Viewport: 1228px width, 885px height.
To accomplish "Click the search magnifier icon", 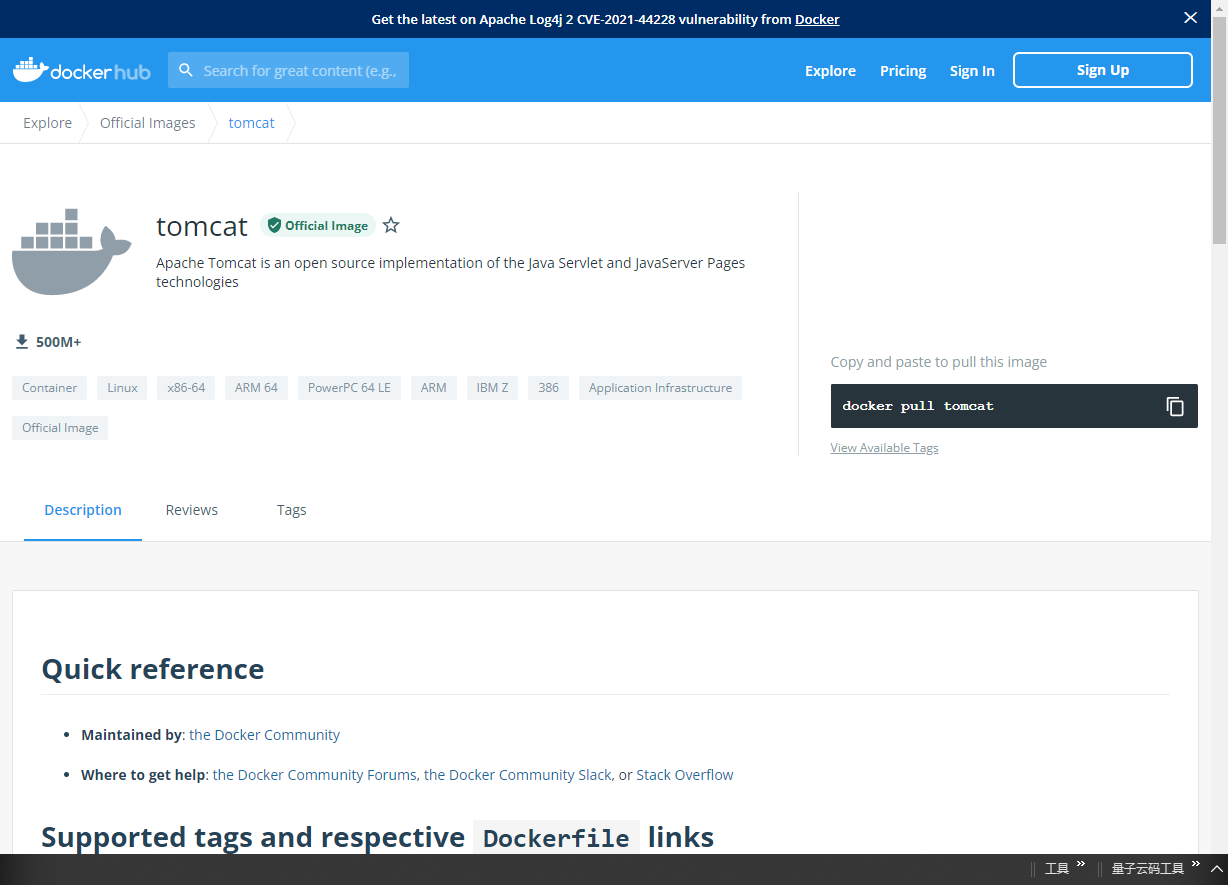I will pyautogui.click(x=186, y=70).
